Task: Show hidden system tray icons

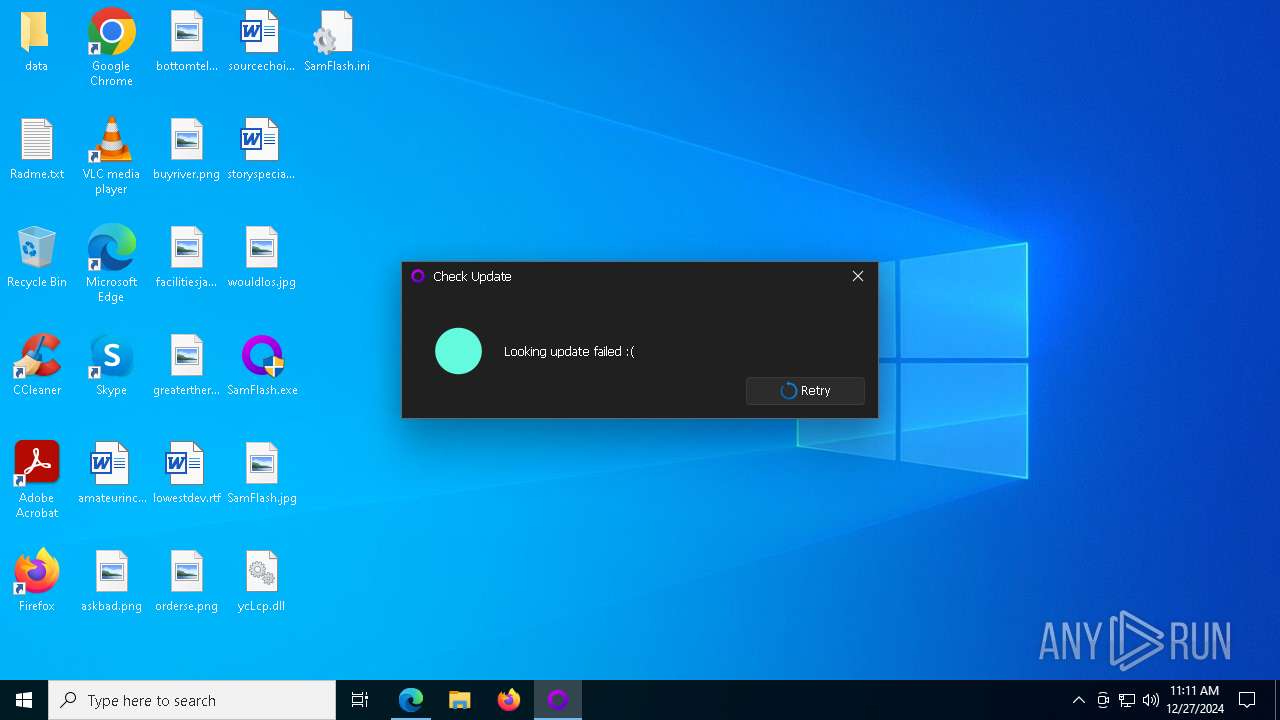Action: (x=1078, y=700)
